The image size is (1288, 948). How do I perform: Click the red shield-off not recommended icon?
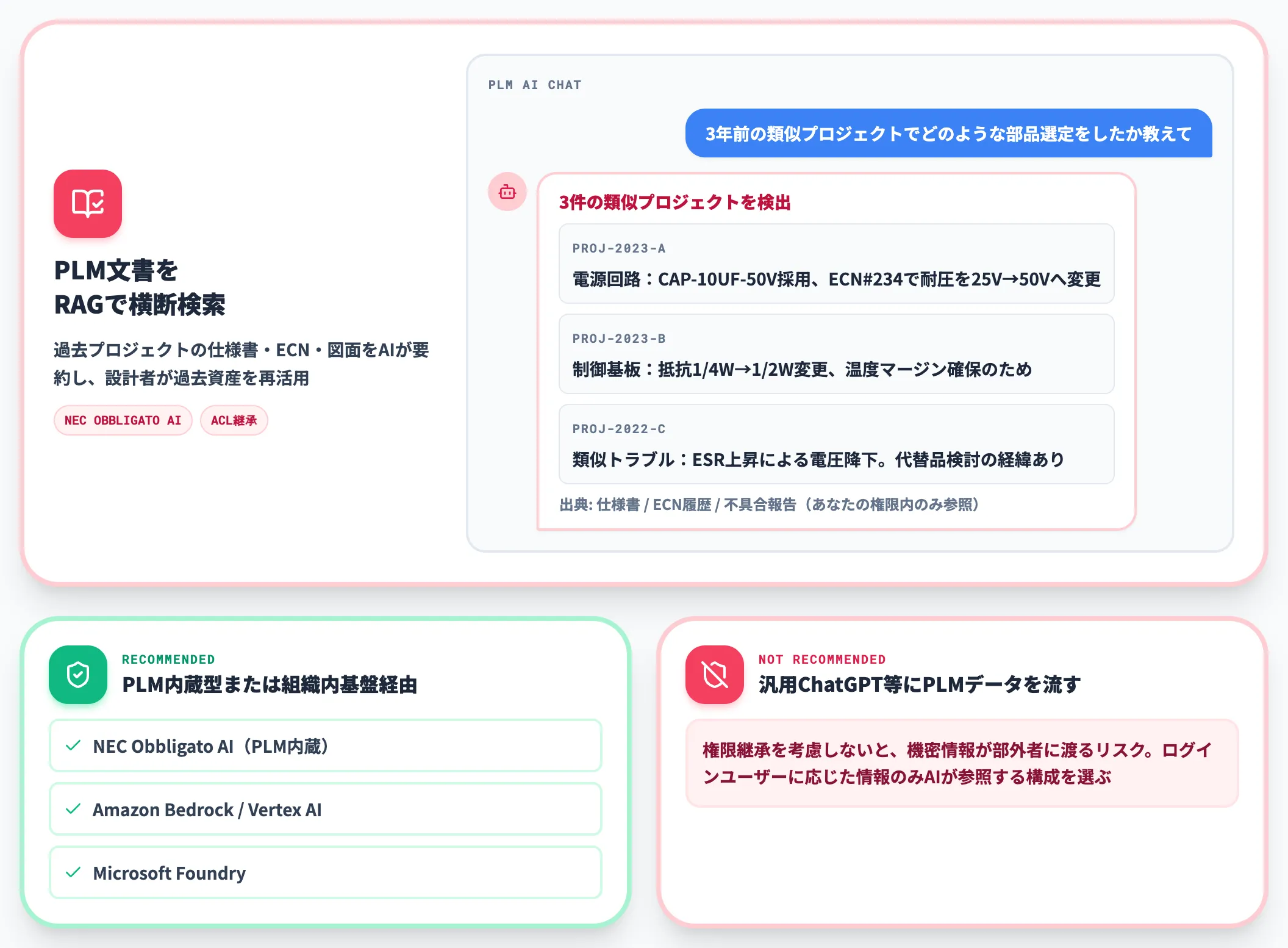pos(715,675)
